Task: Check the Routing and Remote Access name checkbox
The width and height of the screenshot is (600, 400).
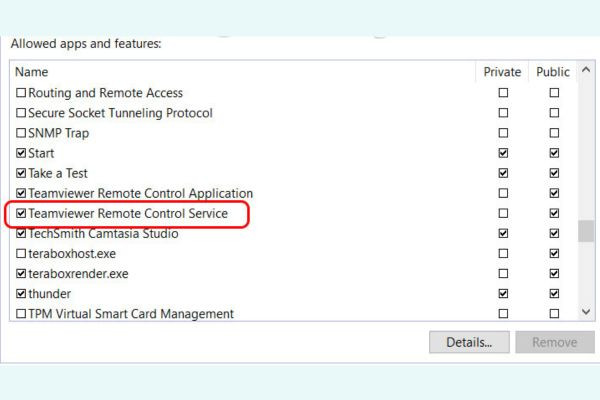Action: tap(21, 93)
